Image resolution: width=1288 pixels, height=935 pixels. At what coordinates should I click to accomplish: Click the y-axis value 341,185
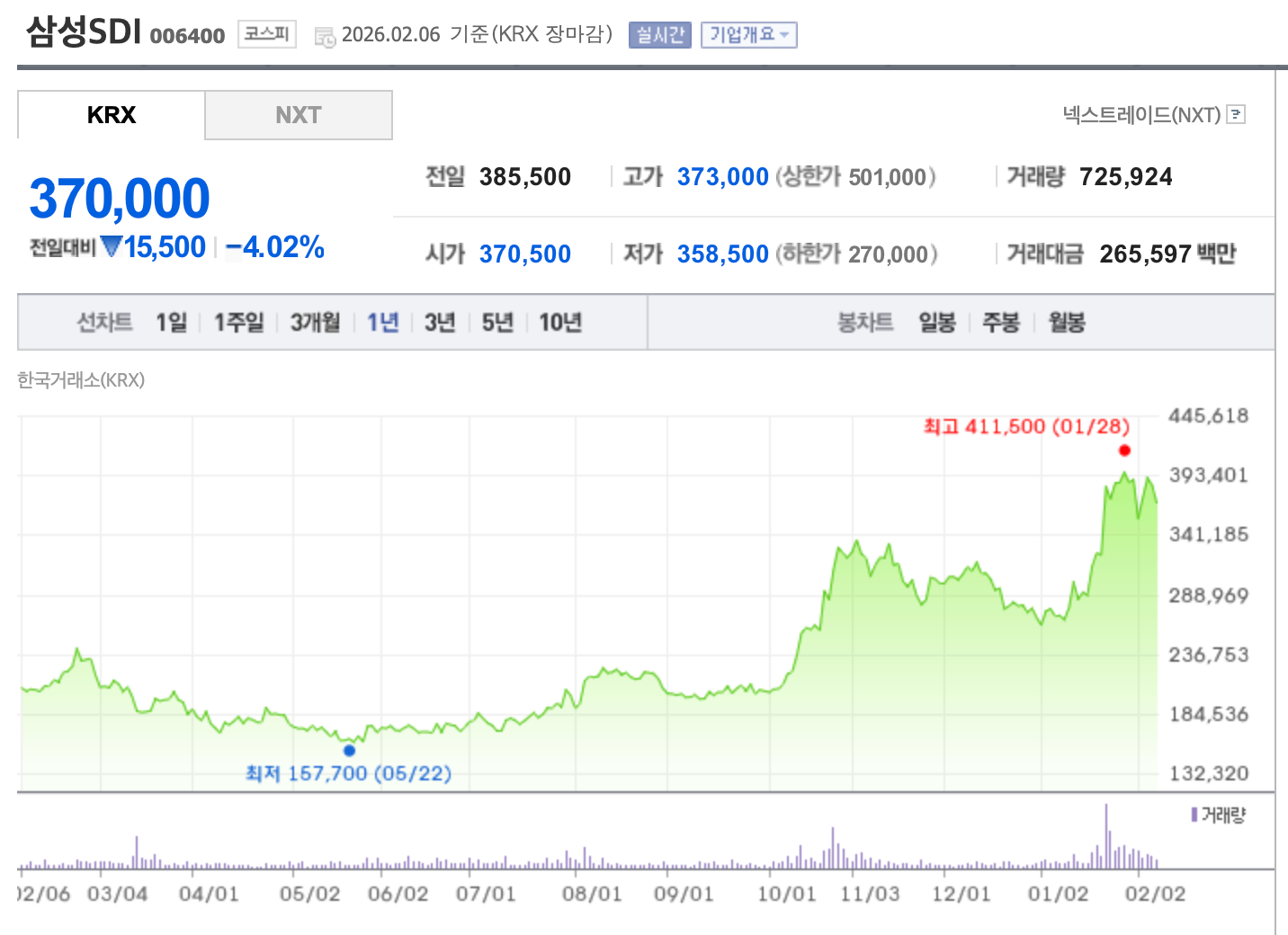coord(1209,534)
